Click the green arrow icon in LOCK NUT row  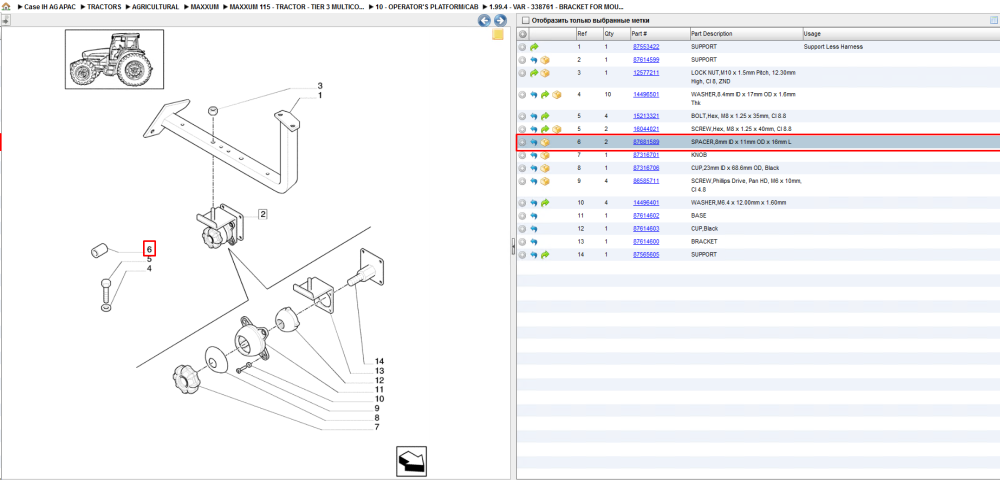534,73
